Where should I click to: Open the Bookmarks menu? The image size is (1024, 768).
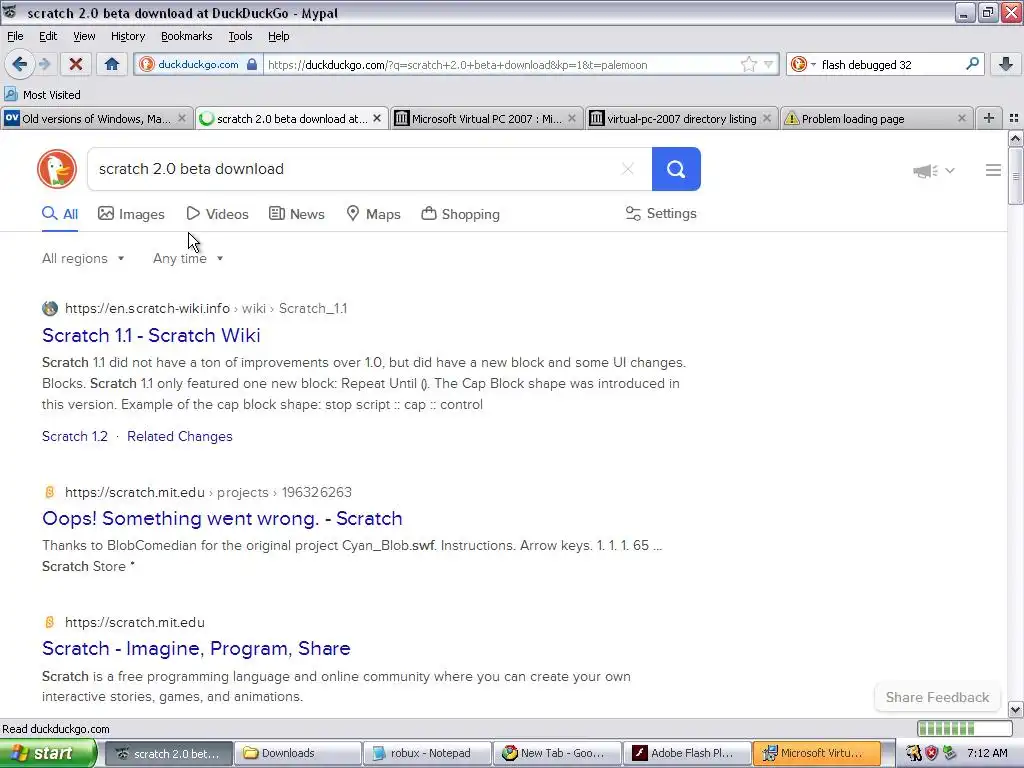[187, 36]
